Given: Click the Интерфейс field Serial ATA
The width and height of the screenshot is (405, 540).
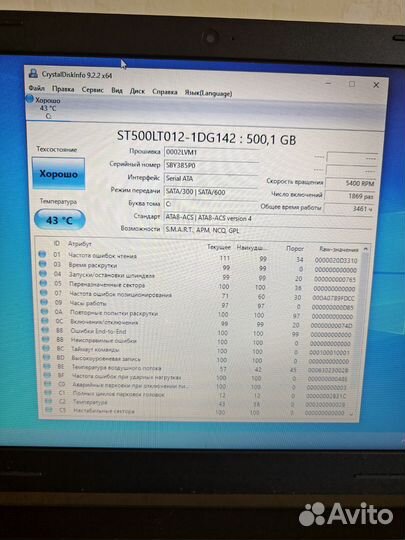Looking at the screenshot, I should [211, 179].
